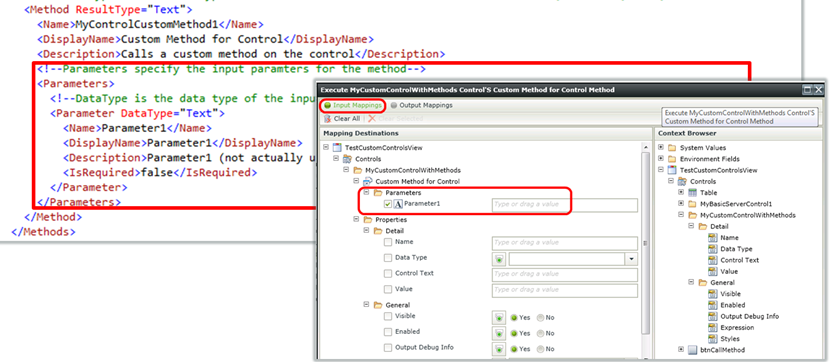Switch to the Input Mappings tab

click(352, 105)
